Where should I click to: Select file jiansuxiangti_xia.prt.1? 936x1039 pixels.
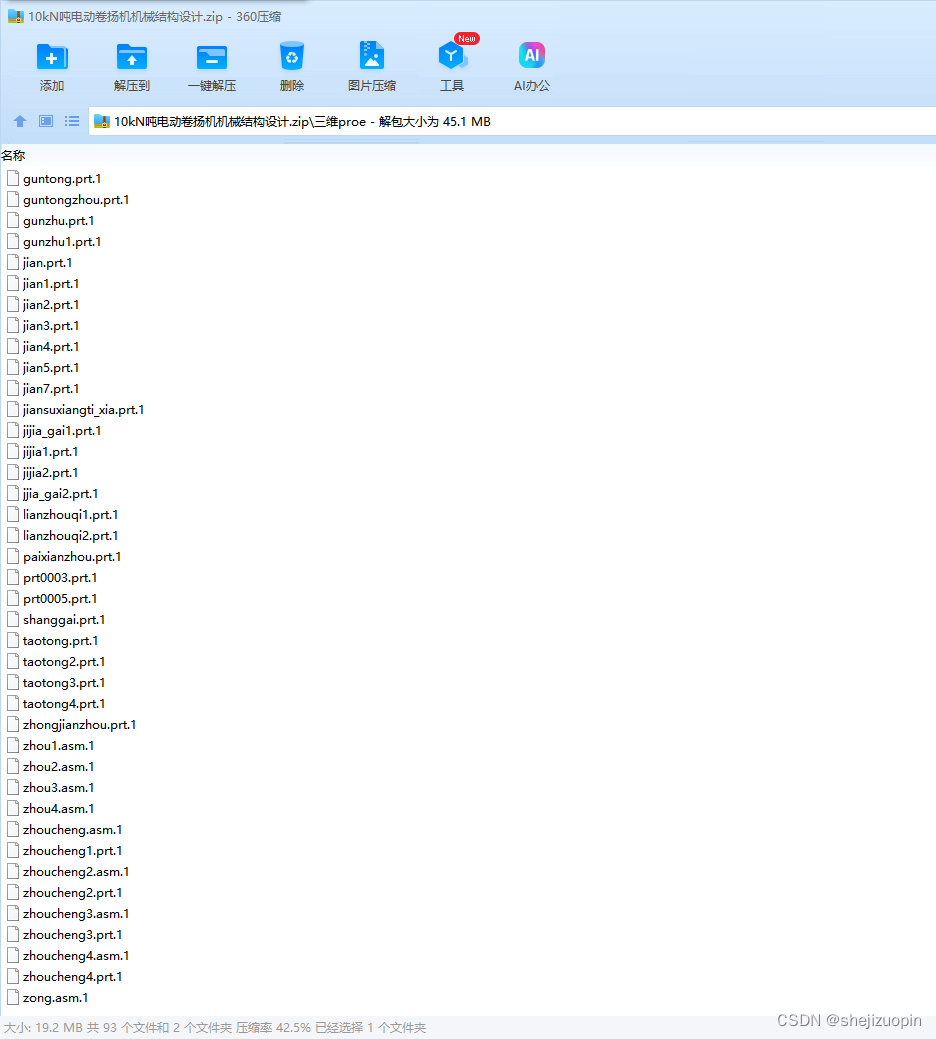[76, 410]
